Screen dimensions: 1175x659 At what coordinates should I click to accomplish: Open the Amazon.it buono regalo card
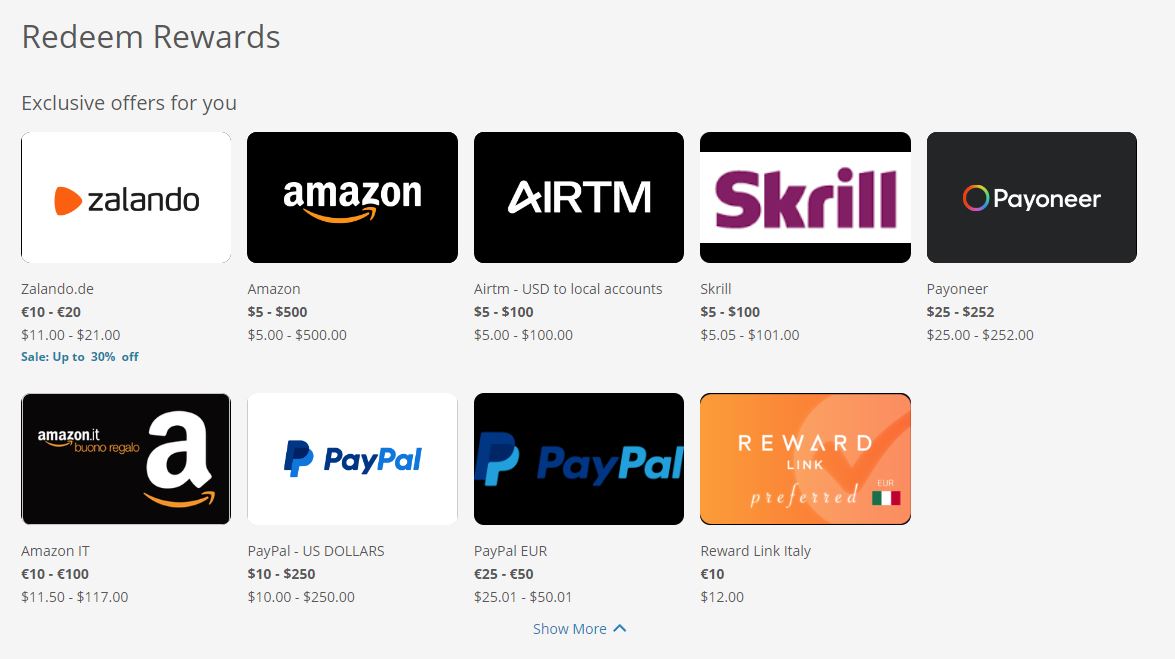[126, 459]
